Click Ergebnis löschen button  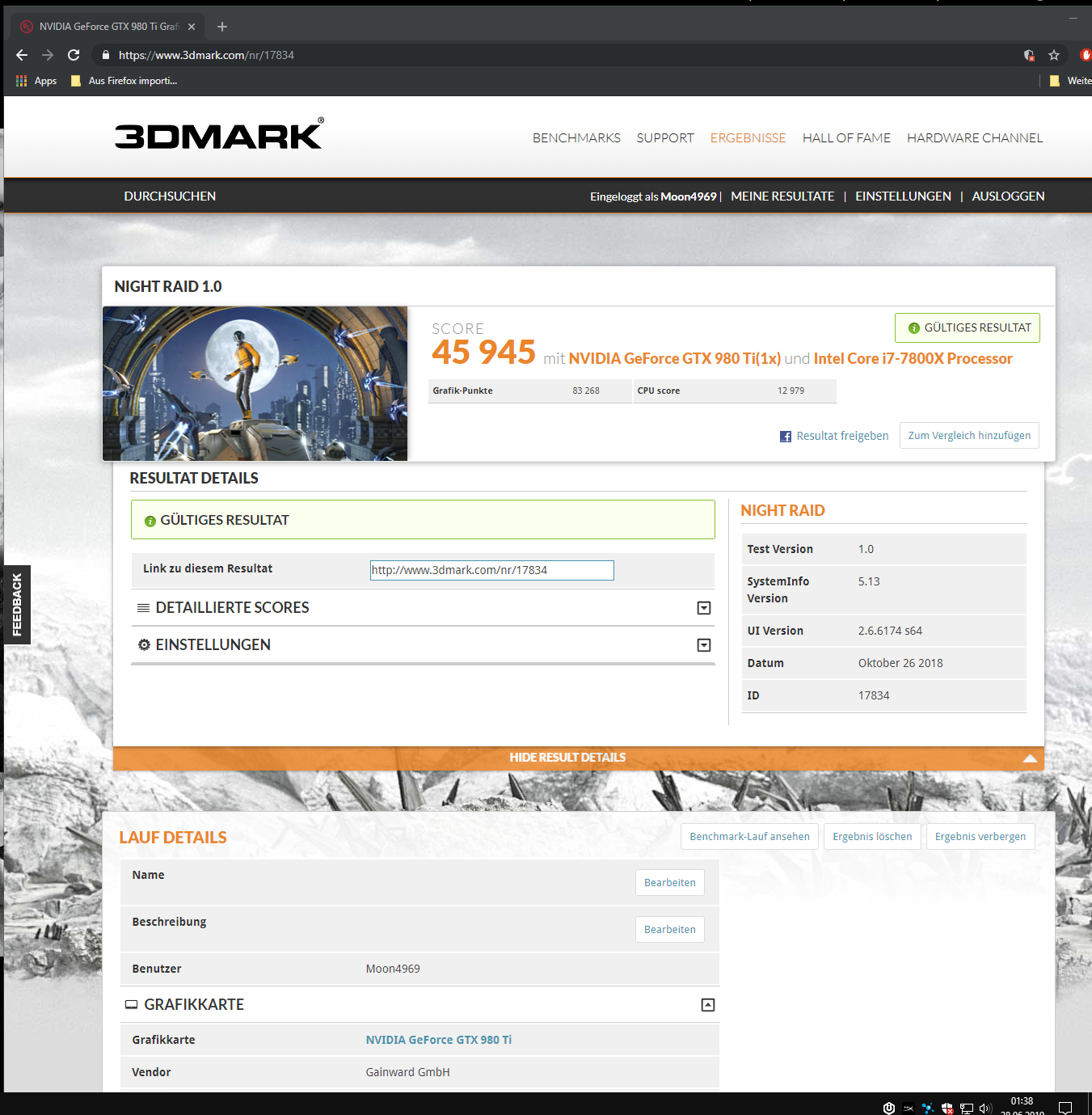(872, 837)
